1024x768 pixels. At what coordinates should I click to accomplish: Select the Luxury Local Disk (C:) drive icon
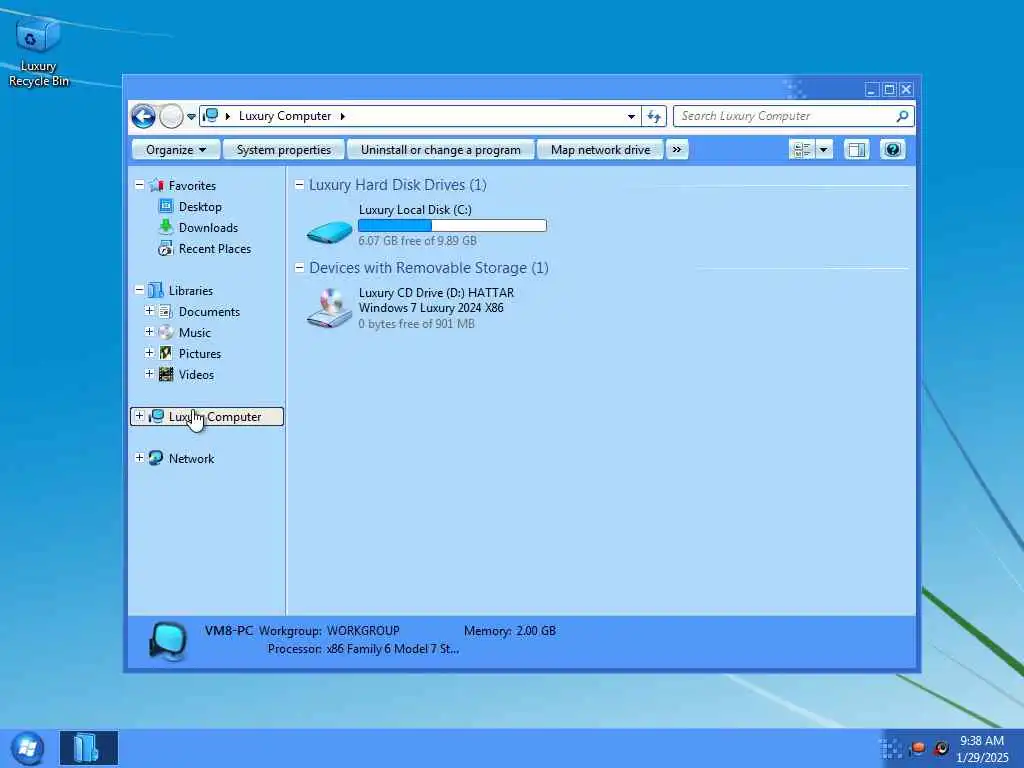[x=330, y=231]
